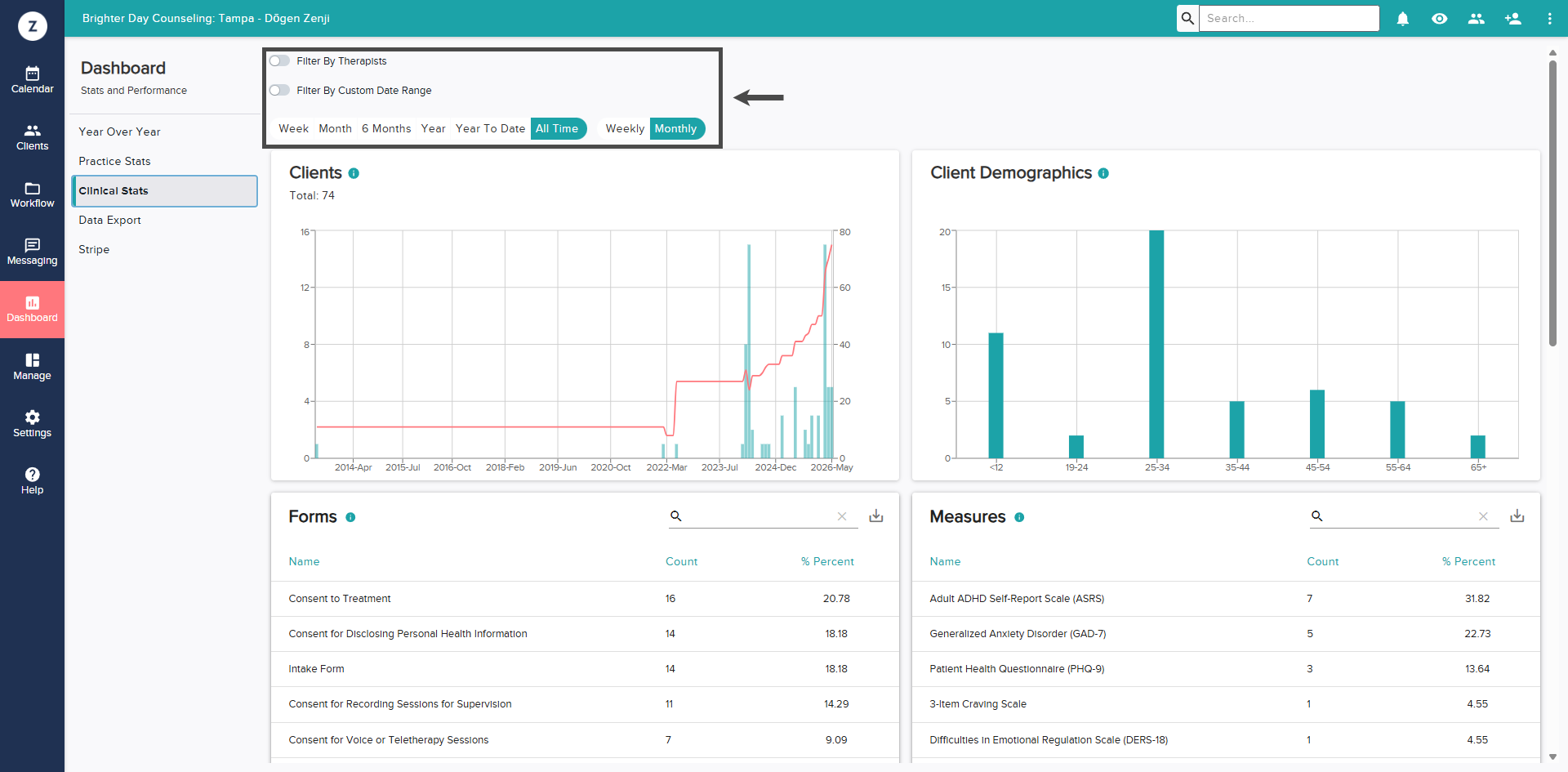Open the Messaging sidebar icon
The width and height of the screenshot is (1568, 772).
[32, 252]
